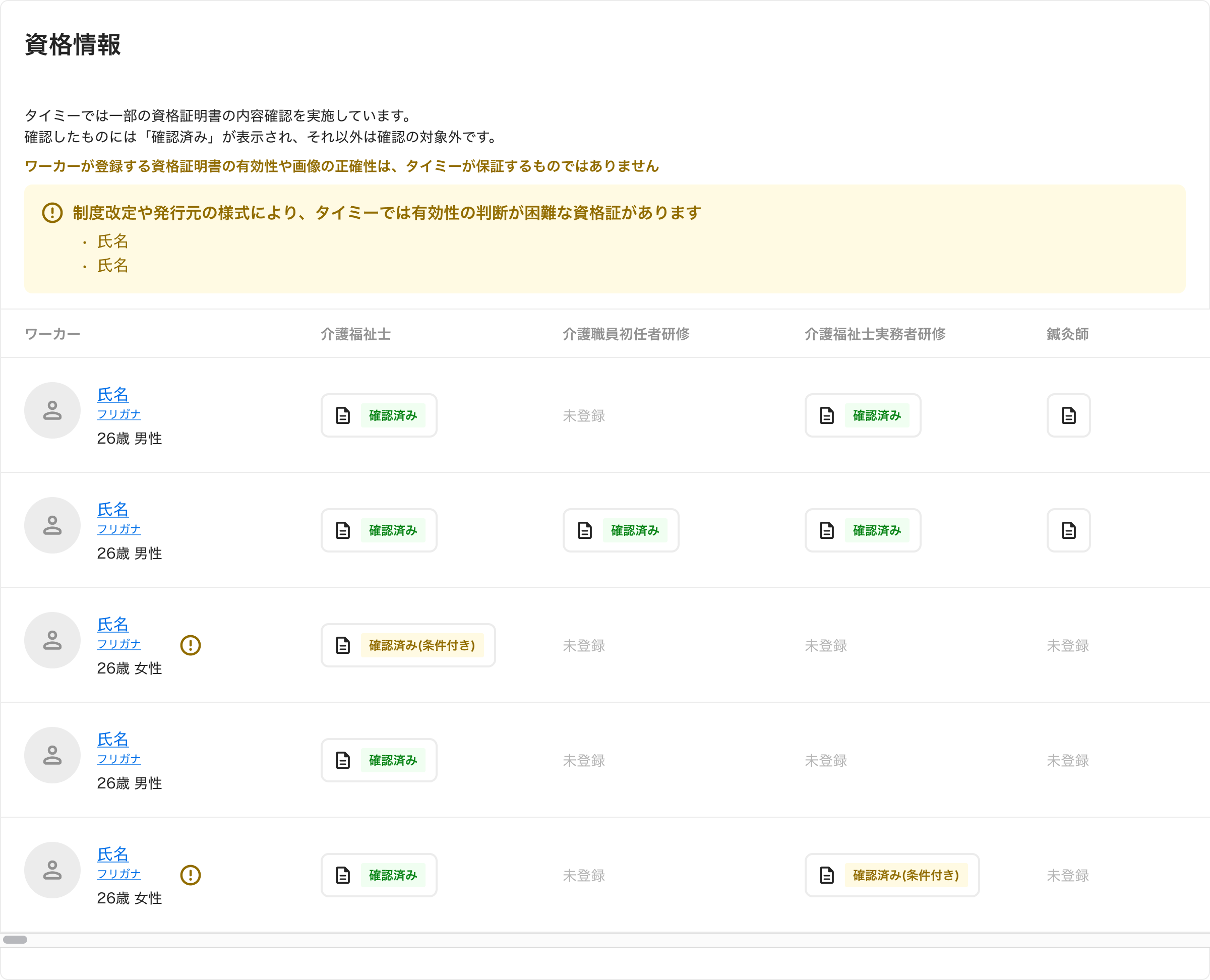Open first worker's 鍼灸師 document icon
The height and width of the screenshot is (980, 1210).
pyautogui.click(x=1068, y=415)
